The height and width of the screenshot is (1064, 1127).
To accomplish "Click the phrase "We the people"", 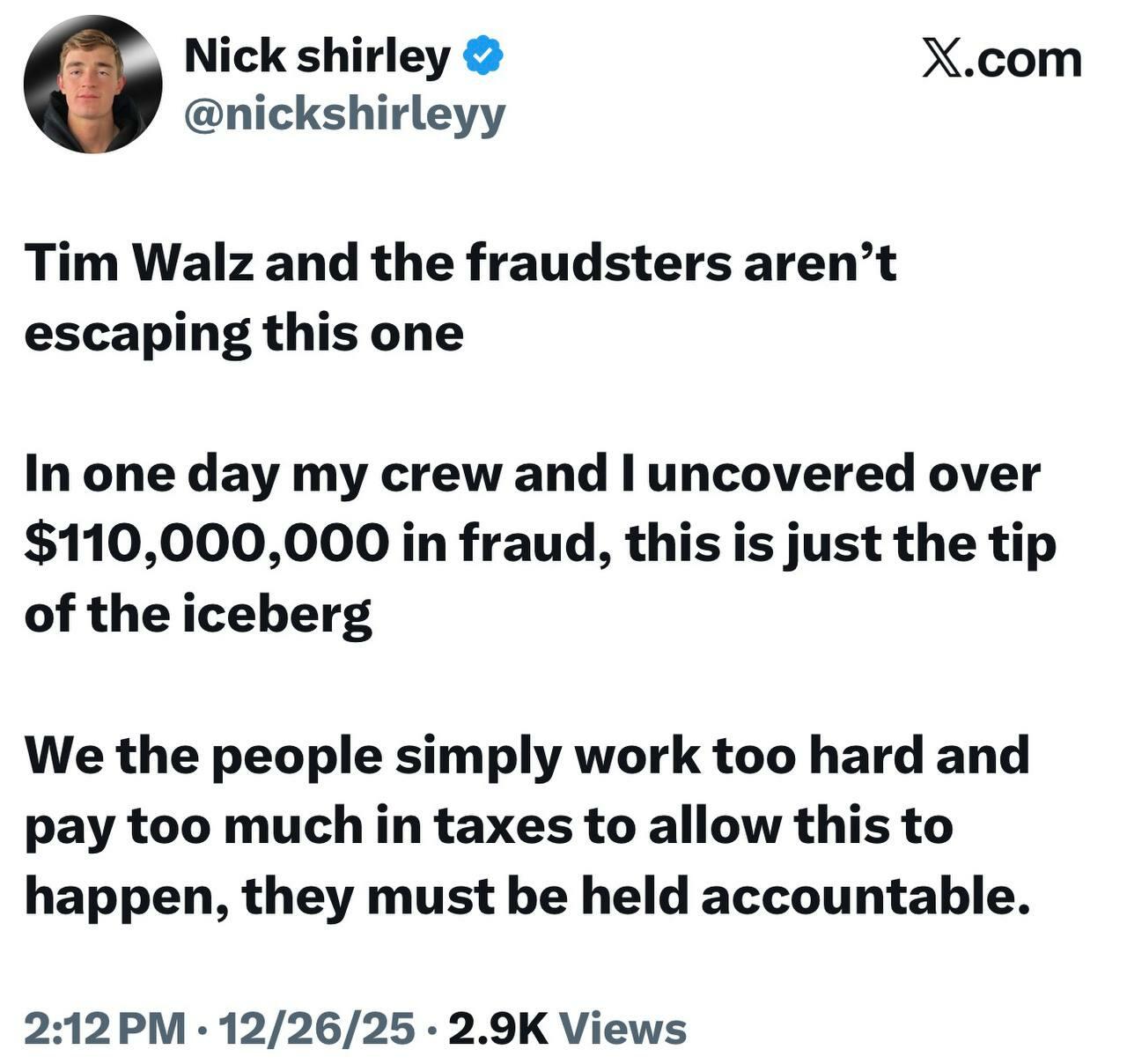I will tap(203, 756).
